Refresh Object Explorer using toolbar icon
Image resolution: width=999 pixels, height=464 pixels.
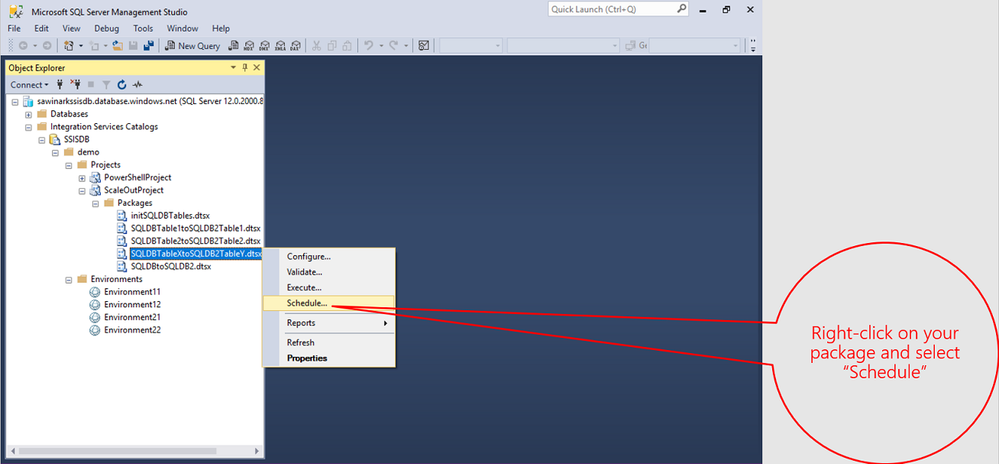point(122,84)
